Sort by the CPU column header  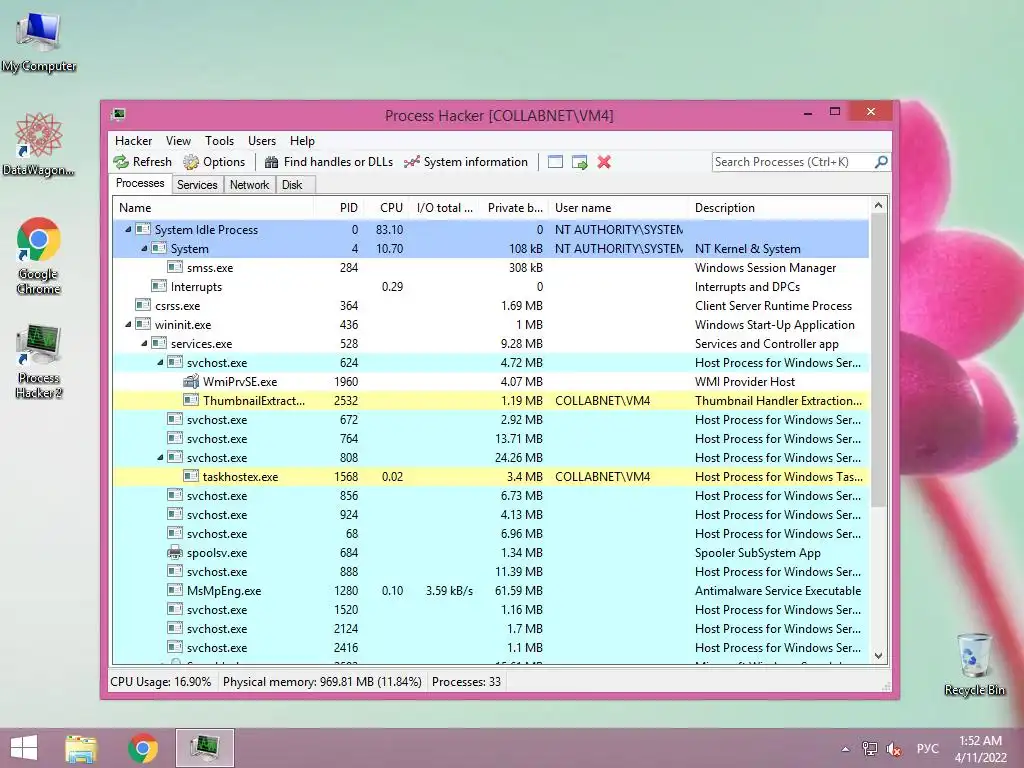(386, 208)
